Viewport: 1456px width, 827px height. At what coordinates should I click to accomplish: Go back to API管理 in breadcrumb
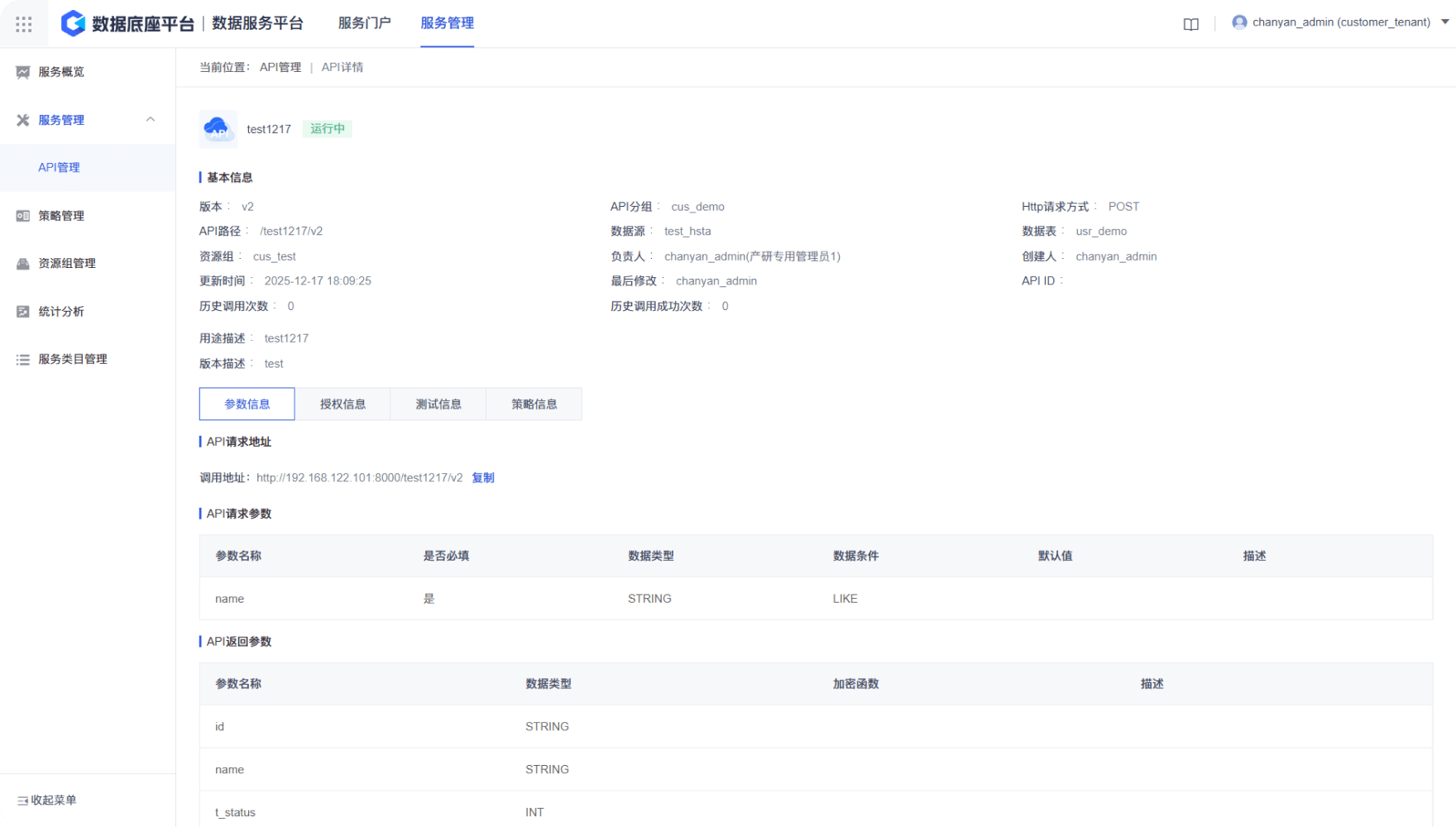(280, 67)
